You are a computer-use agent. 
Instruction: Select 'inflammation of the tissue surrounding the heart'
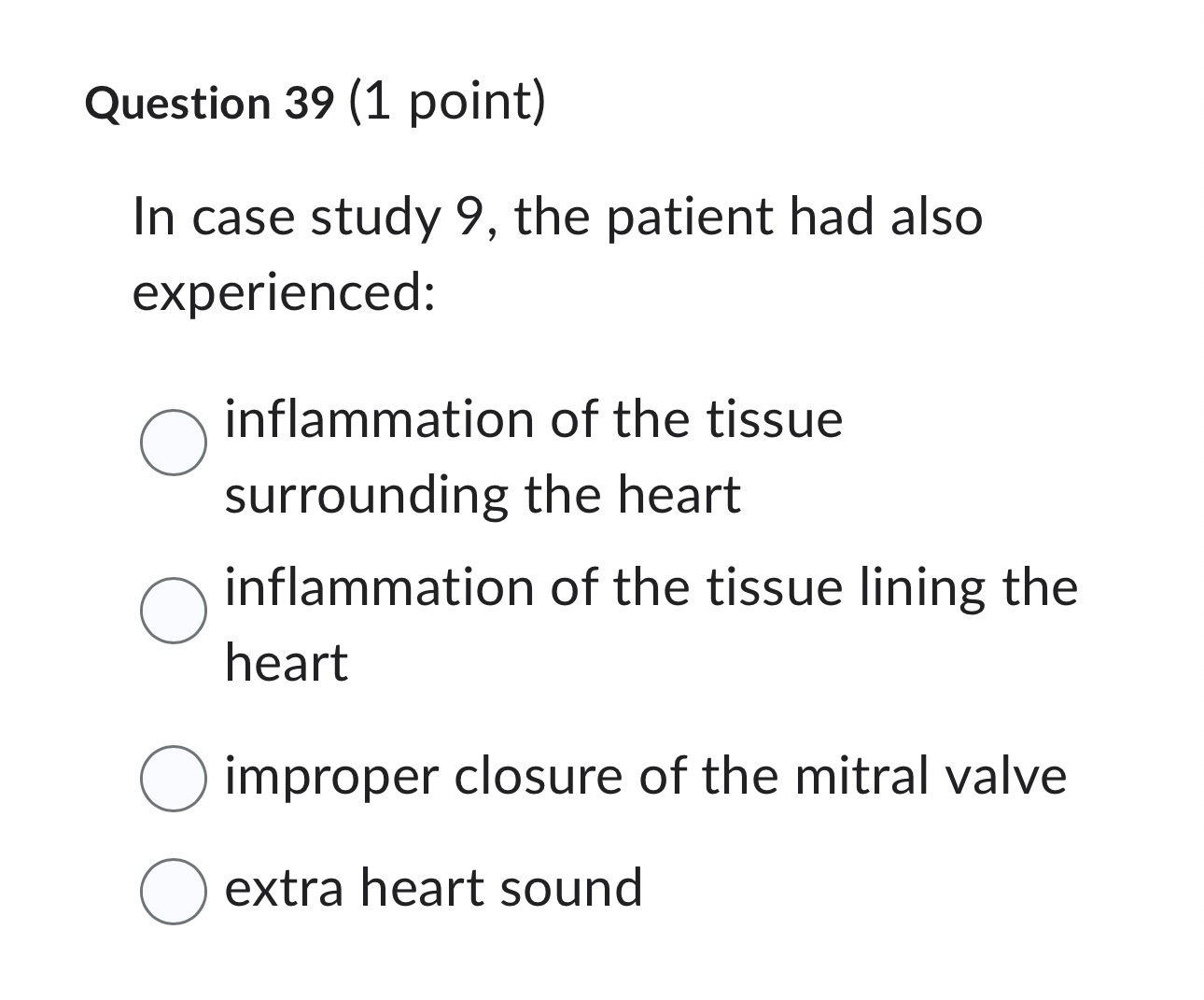tap(174, 439)
